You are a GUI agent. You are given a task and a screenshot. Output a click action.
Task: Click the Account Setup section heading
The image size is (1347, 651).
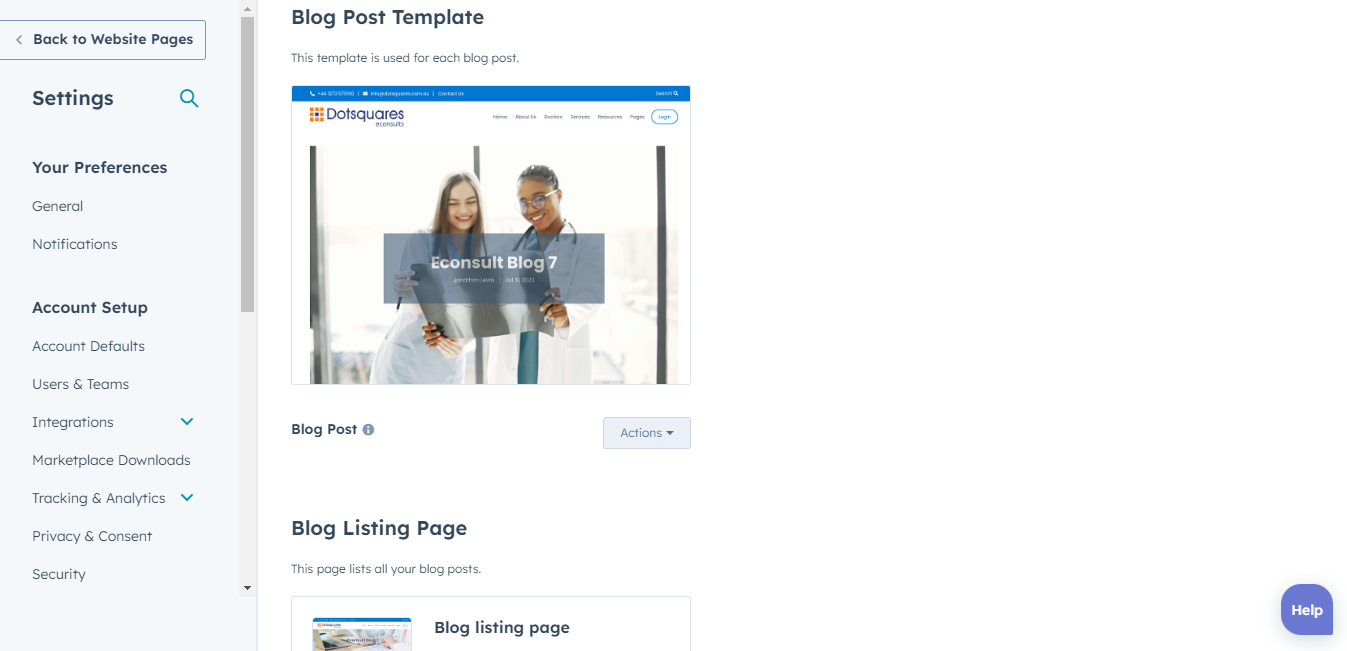(90, 308)
